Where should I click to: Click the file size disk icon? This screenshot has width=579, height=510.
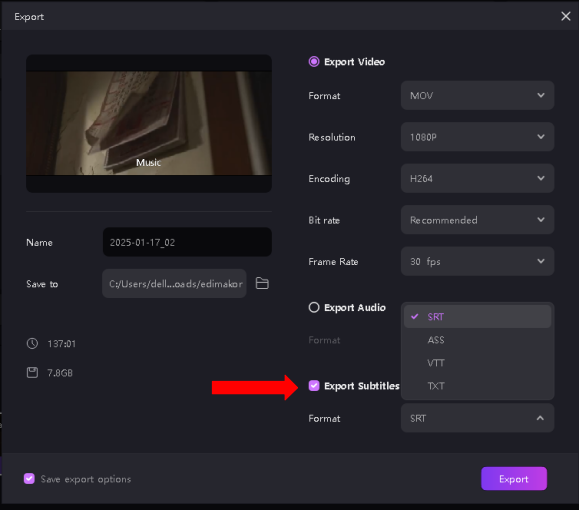coord(32,373)
